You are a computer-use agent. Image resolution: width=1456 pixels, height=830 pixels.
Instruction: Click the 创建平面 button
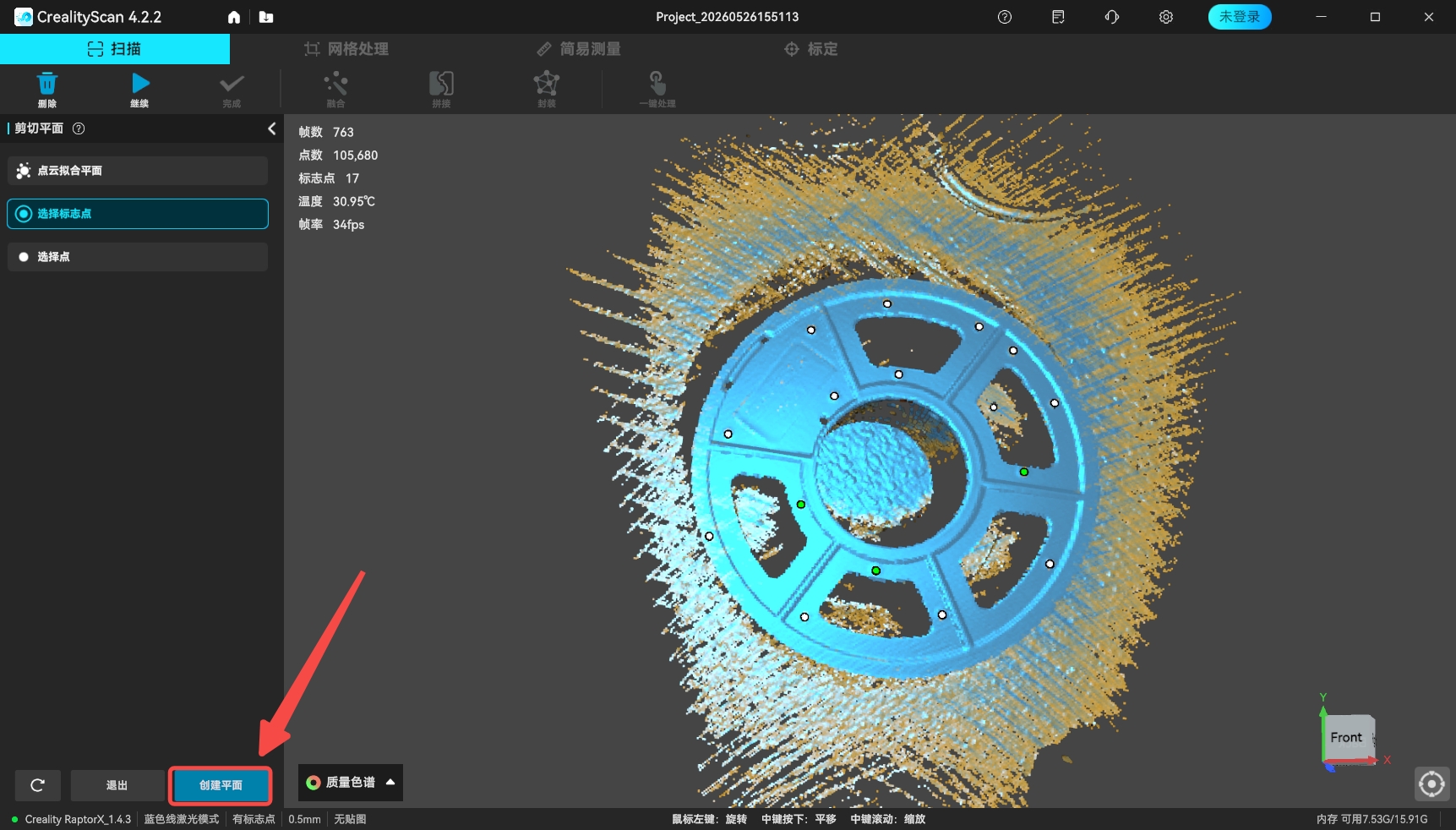click(221, 785)
